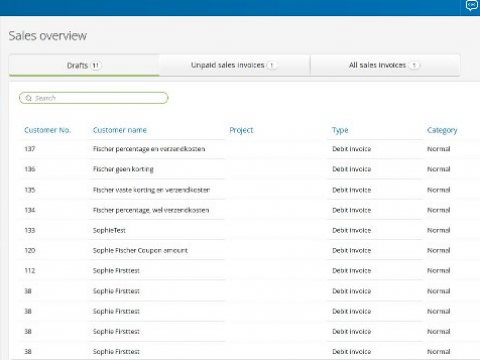Click the Drafts count badge 11
Viewport: 480px width, 360px height.
tap(96, 66)
